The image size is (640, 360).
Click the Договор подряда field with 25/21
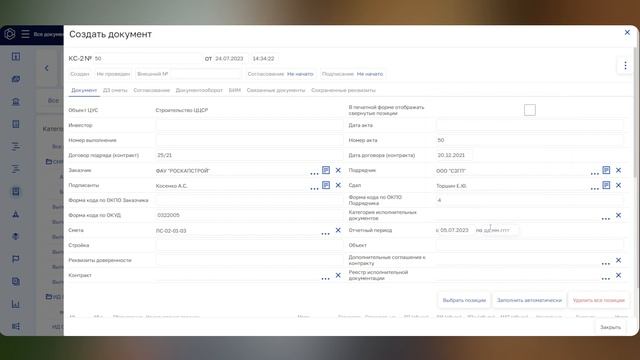click(249, 155)
